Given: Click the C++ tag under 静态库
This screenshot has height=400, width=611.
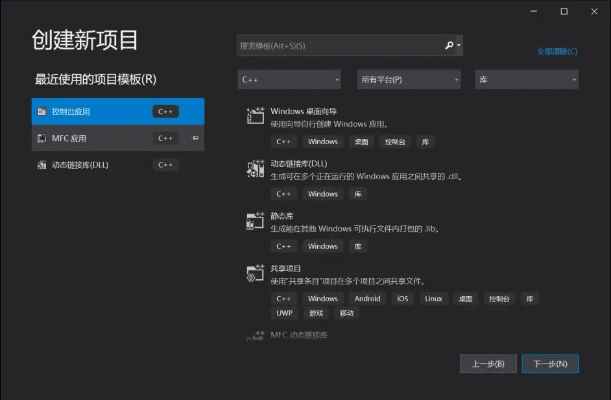Looking at the screenshot, I should [283, 247].
